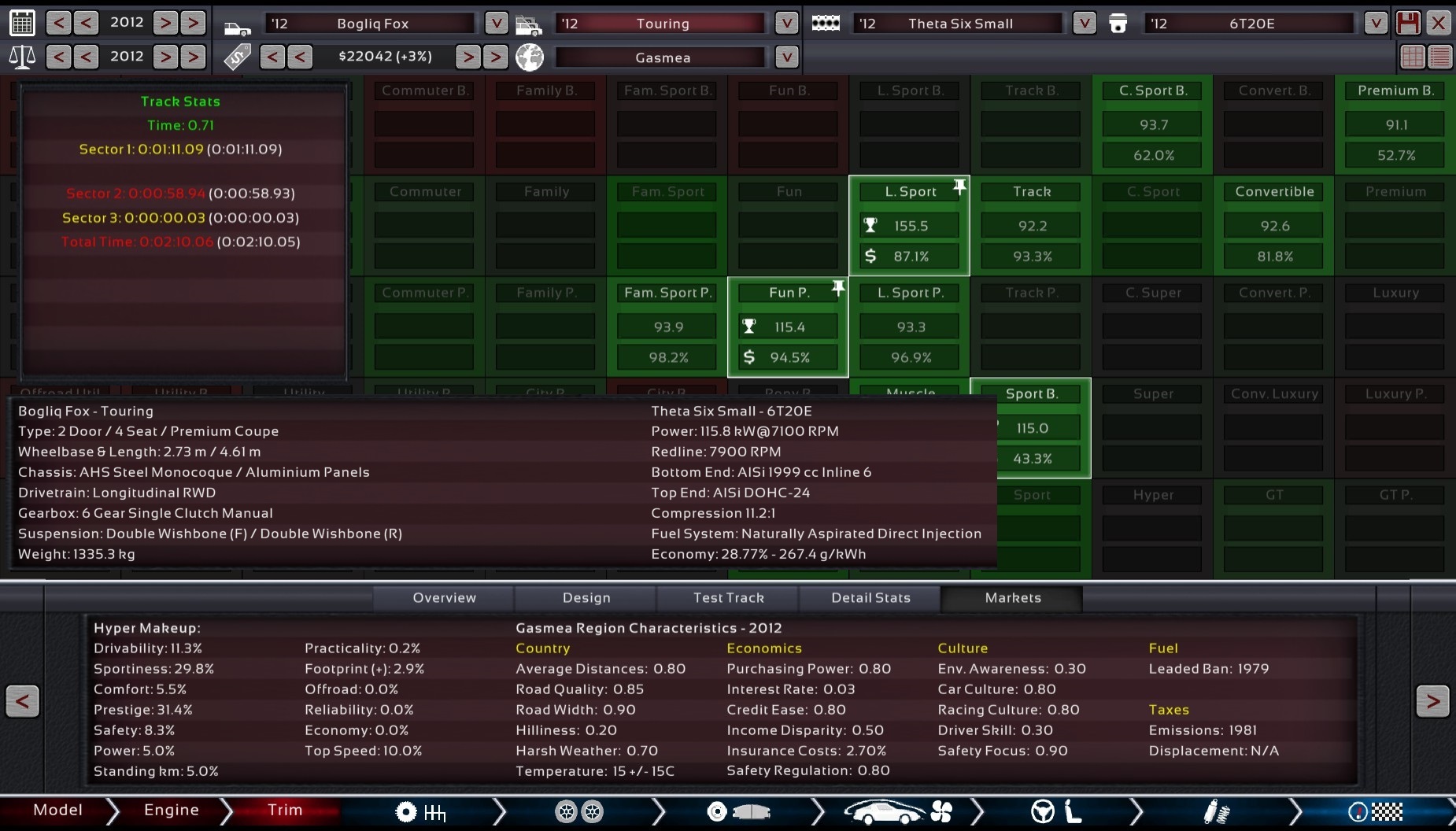Go to the Engine step in the bottom bar
This screenshot has height=831, width=1456.
171,811
